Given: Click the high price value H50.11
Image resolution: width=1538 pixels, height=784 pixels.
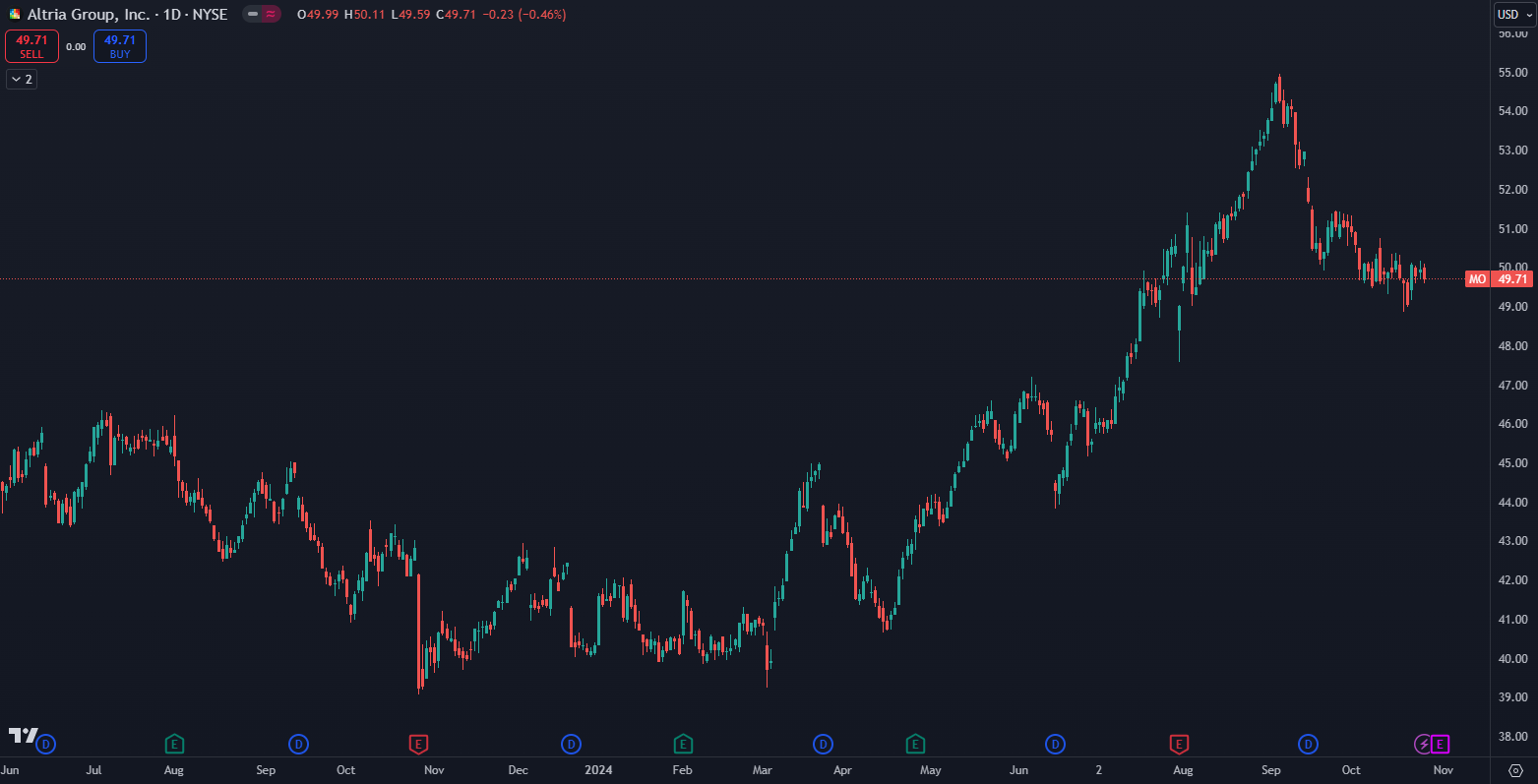Looking at the screenshot, I should [x=364, y=15].
